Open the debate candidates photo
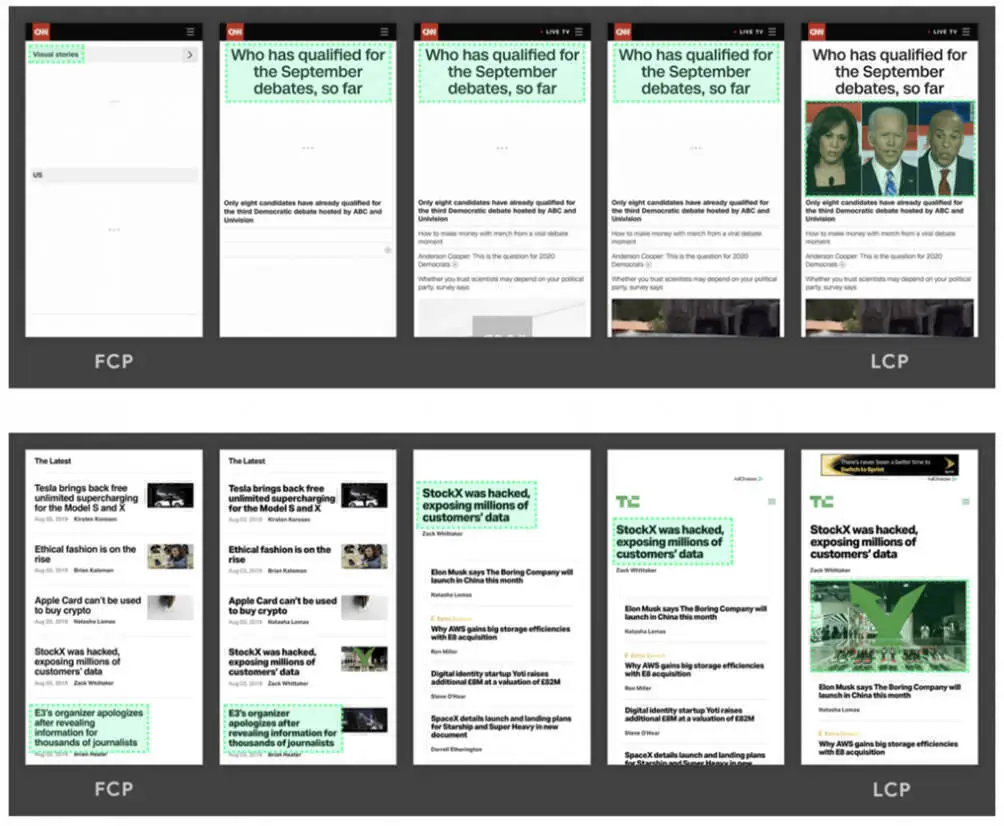 [889, 149]
